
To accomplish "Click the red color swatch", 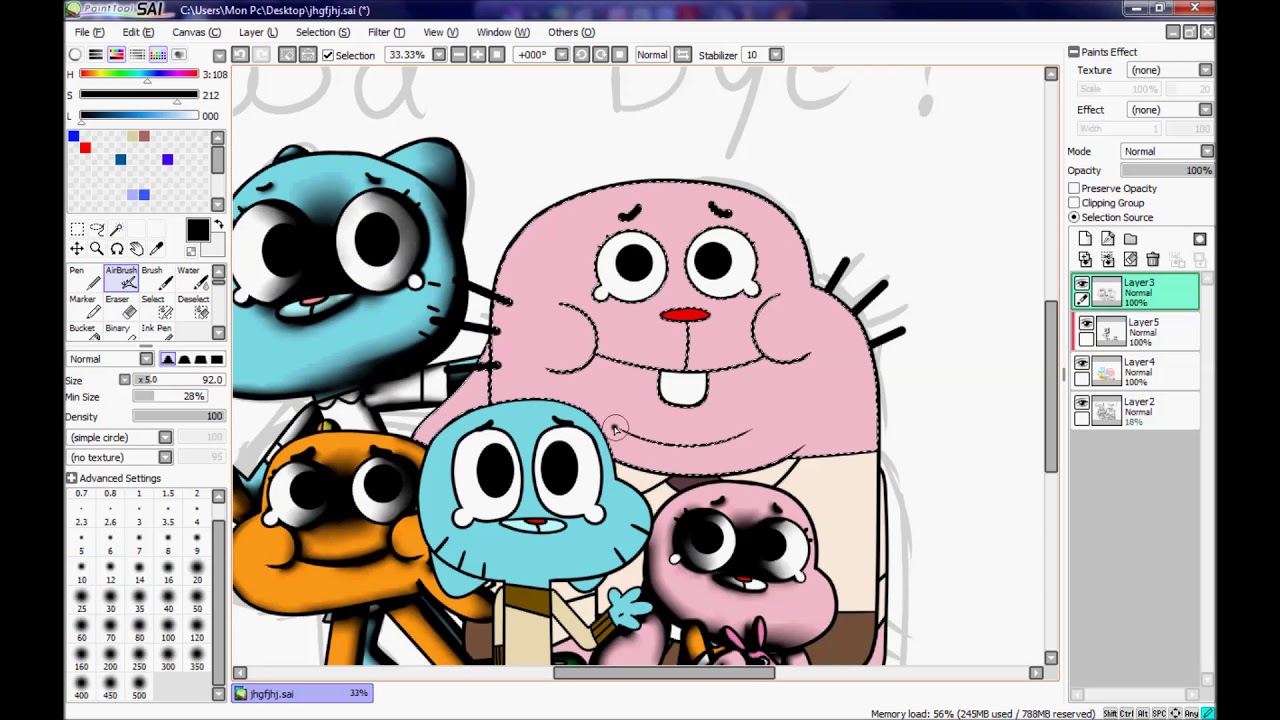I will point(86,148).
